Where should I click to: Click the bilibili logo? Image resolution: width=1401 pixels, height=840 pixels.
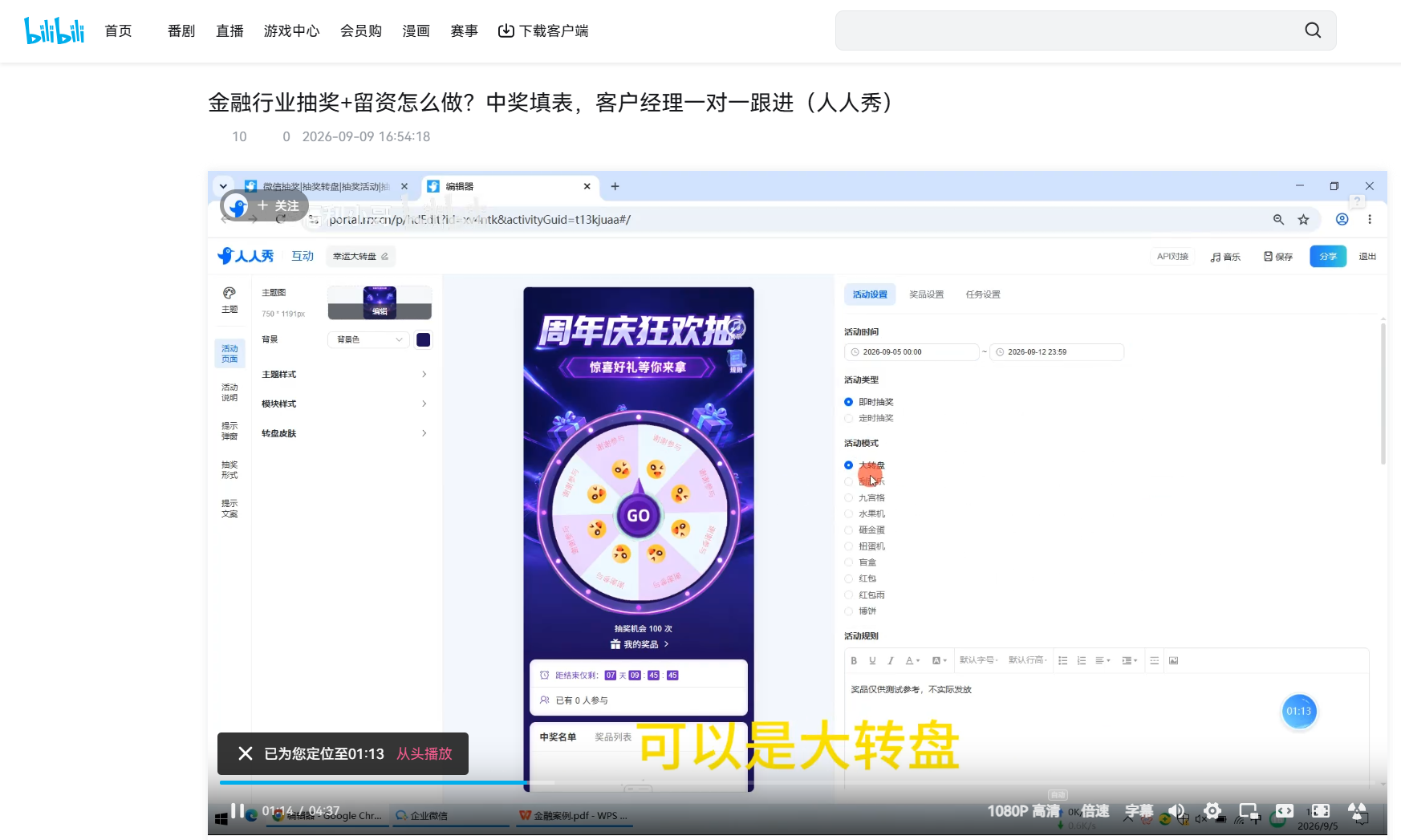coord(55,30)
